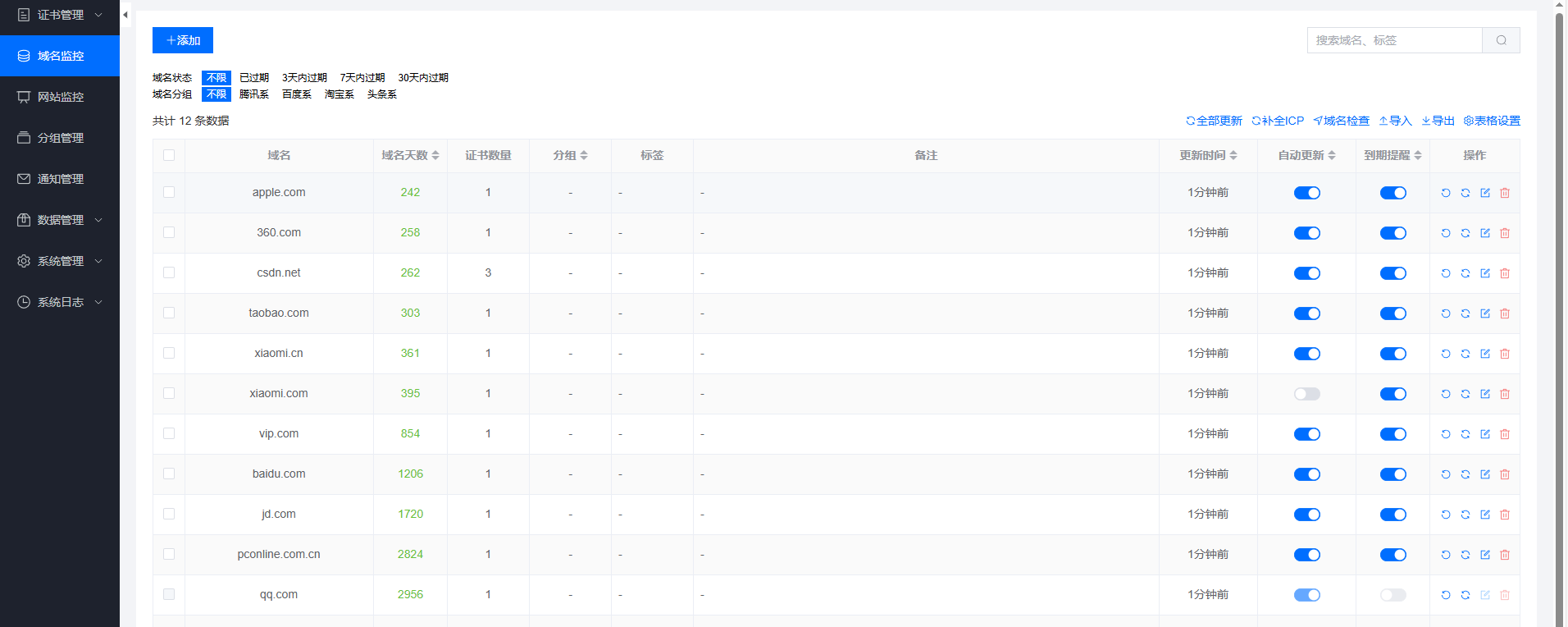
Task: Expand the 系统管理 sidebar menu
Action: [x=60, y=261]
